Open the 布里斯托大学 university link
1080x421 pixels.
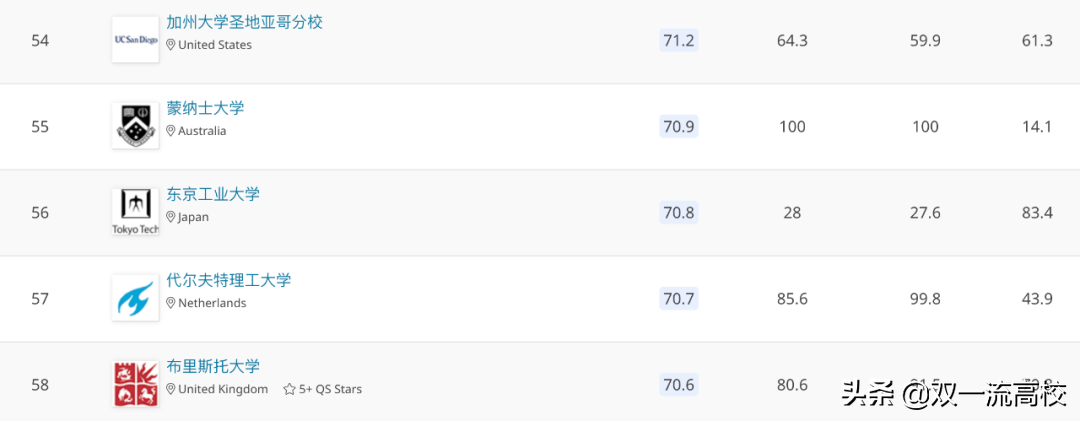tap(213, 366)
